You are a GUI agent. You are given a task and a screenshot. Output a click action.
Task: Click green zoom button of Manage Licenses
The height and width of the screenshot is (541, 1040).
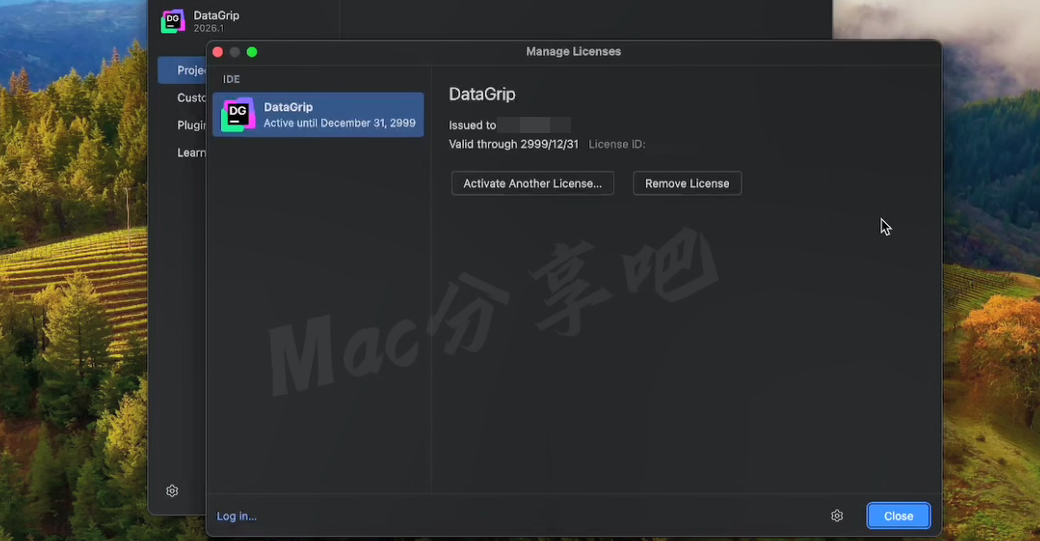coord(252,52)
